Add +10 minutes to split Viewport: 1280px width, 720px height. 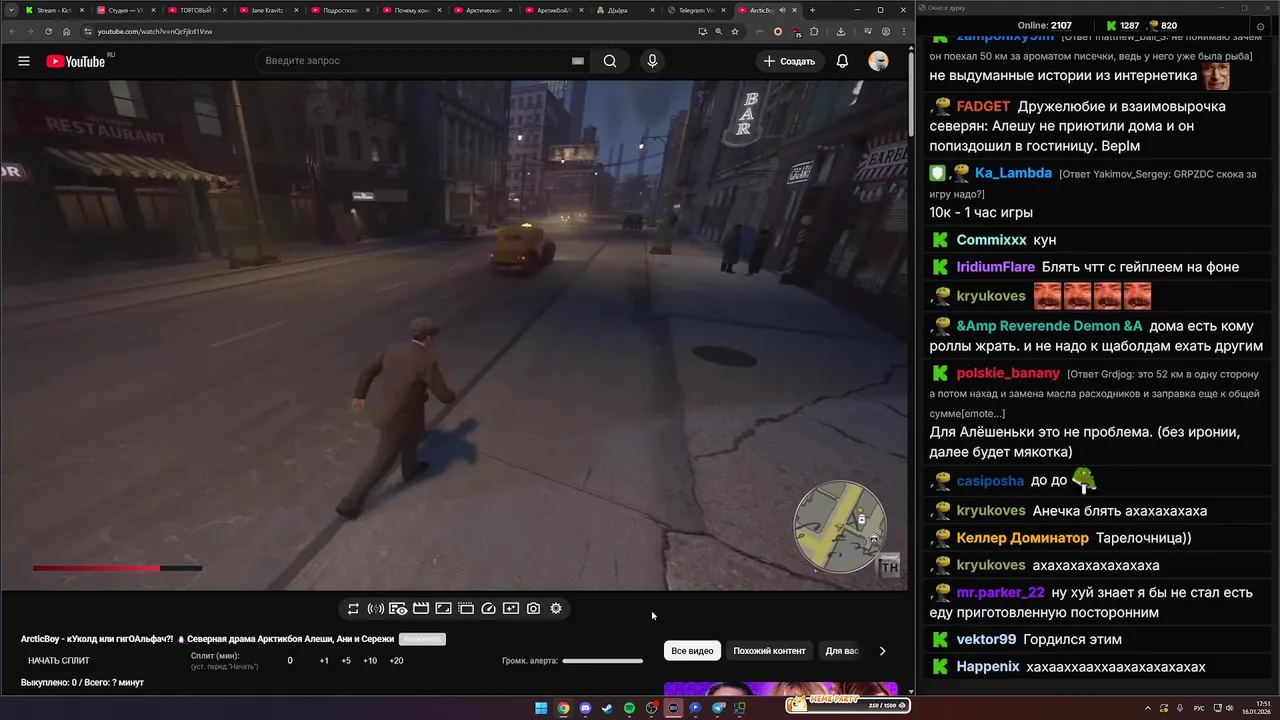pos(370,661)
